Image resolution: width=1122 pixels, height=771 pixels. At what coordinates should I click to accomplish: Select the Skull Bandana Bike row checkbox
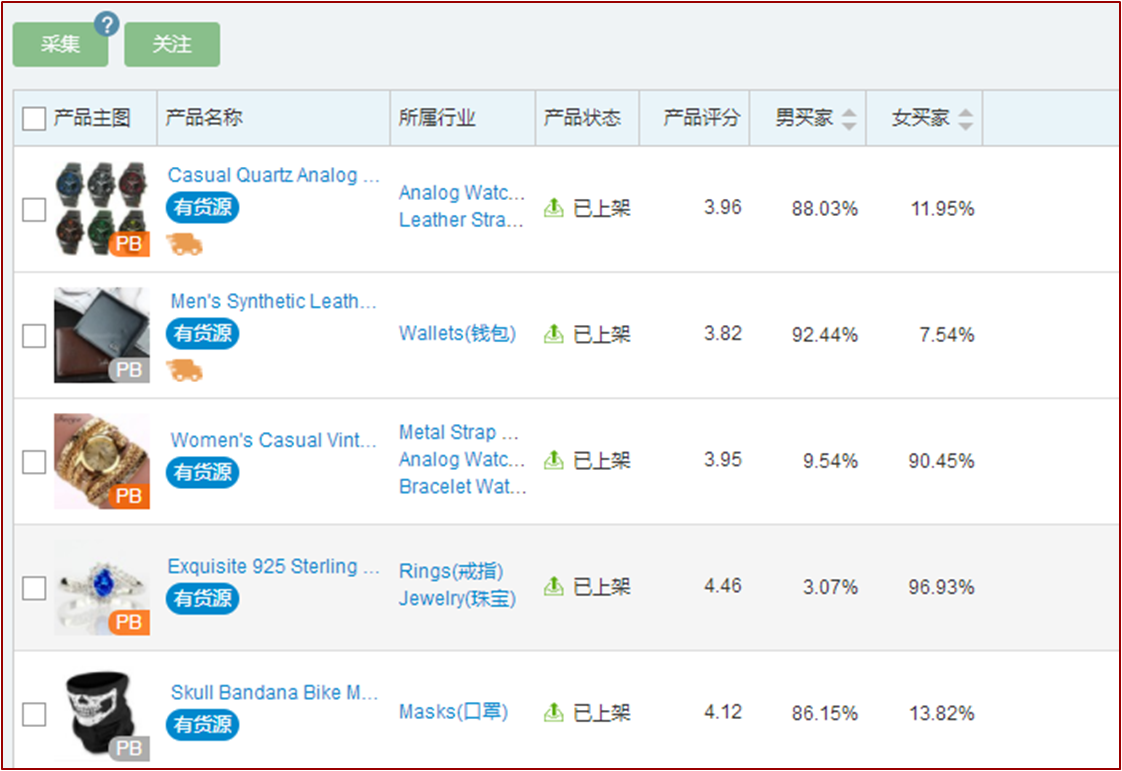(x=34, y=714)
